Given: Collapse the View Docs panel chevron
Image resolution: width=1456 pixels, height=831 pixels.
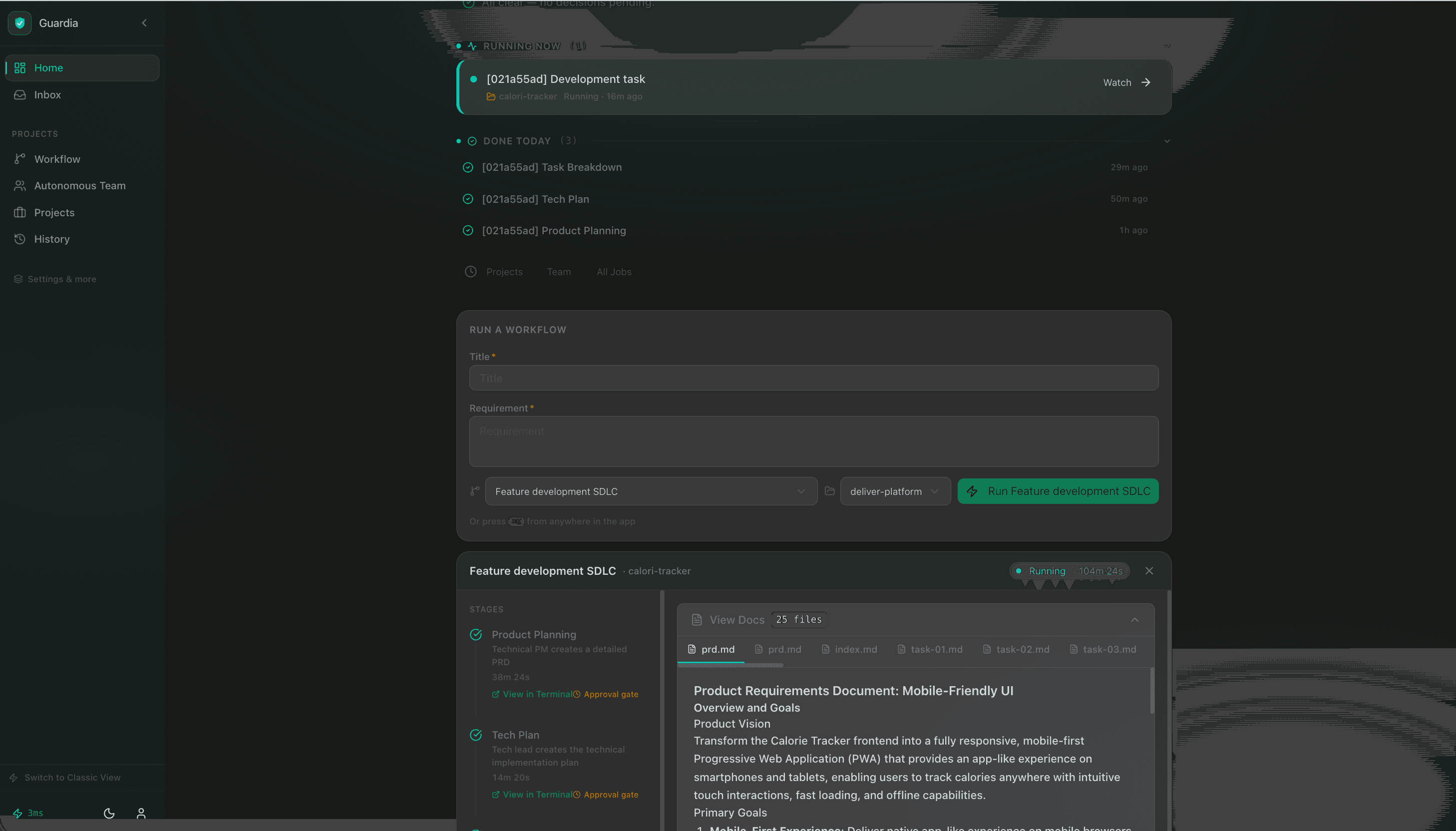Looking at the screenshot, I should pyautogui.click(x=1135, y=620).
